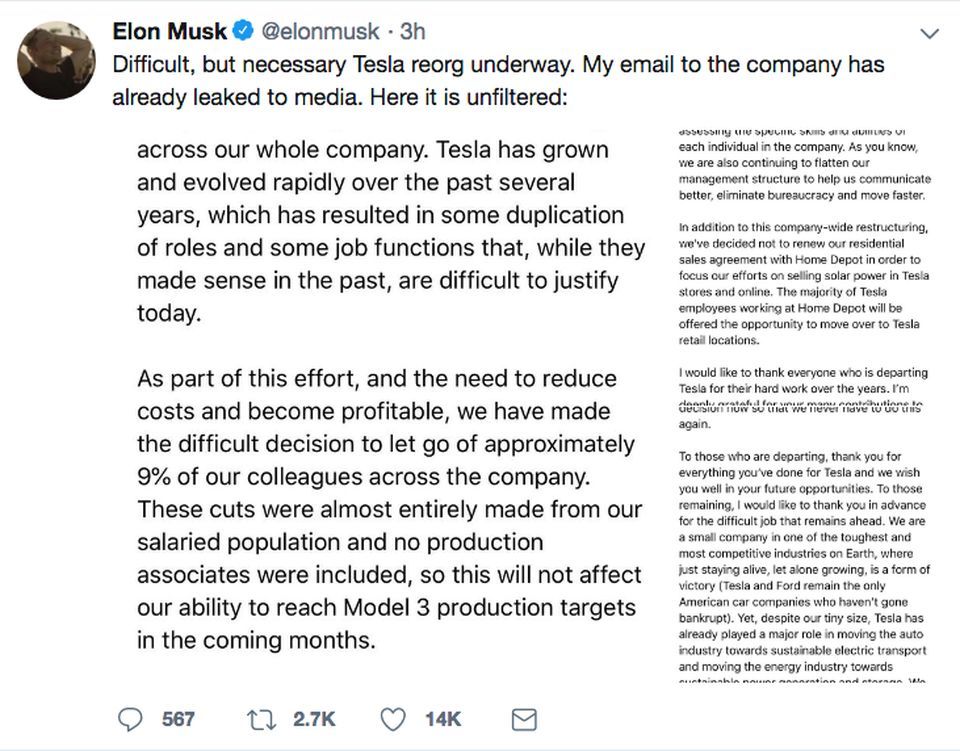The width and height of the screenshot is (960, 751).
Task: Click the reply speech bubble icon
Action: click(x=131, y=719)
